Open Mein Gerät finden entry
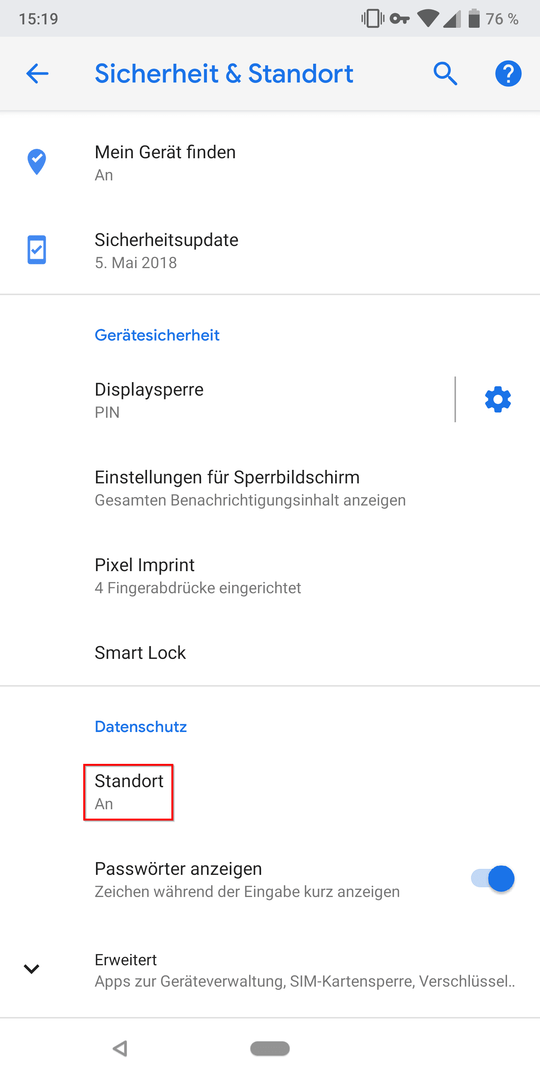This screenshot has width=540, height=1080. click(x=270, y=162)
